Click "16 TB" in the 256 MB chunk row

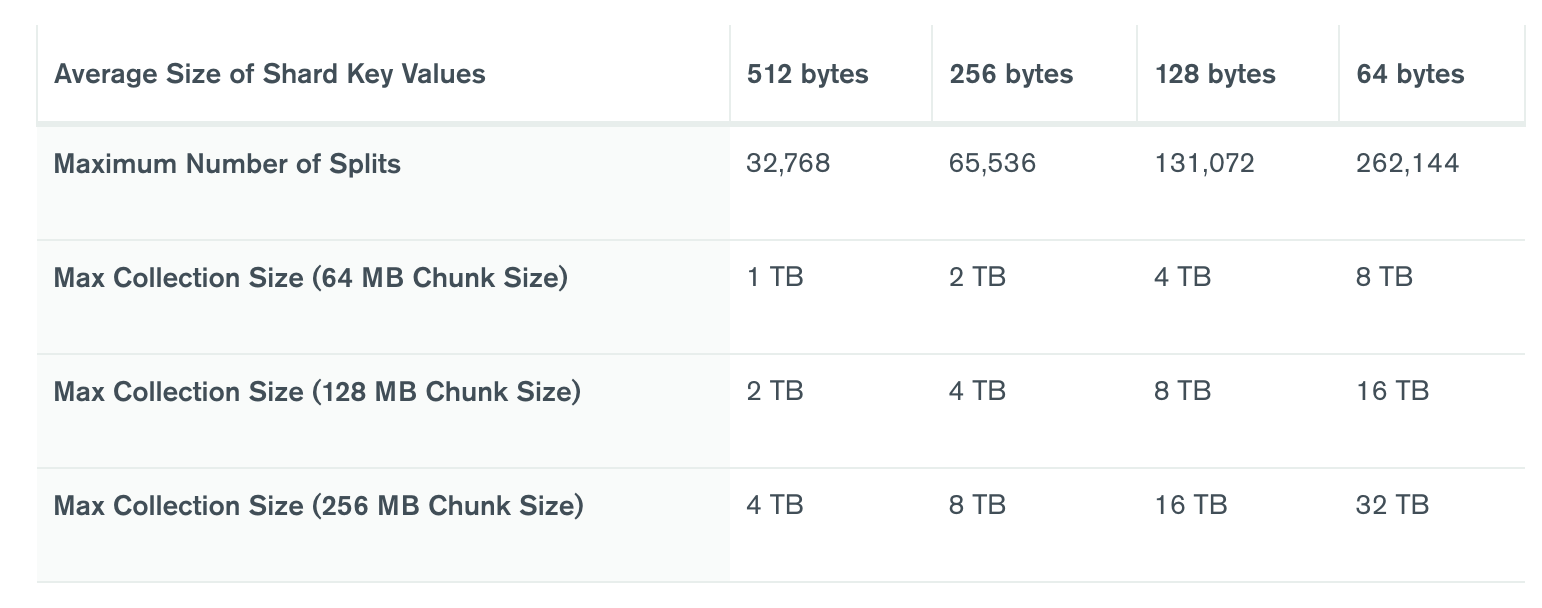click(x=1190, y=506)
